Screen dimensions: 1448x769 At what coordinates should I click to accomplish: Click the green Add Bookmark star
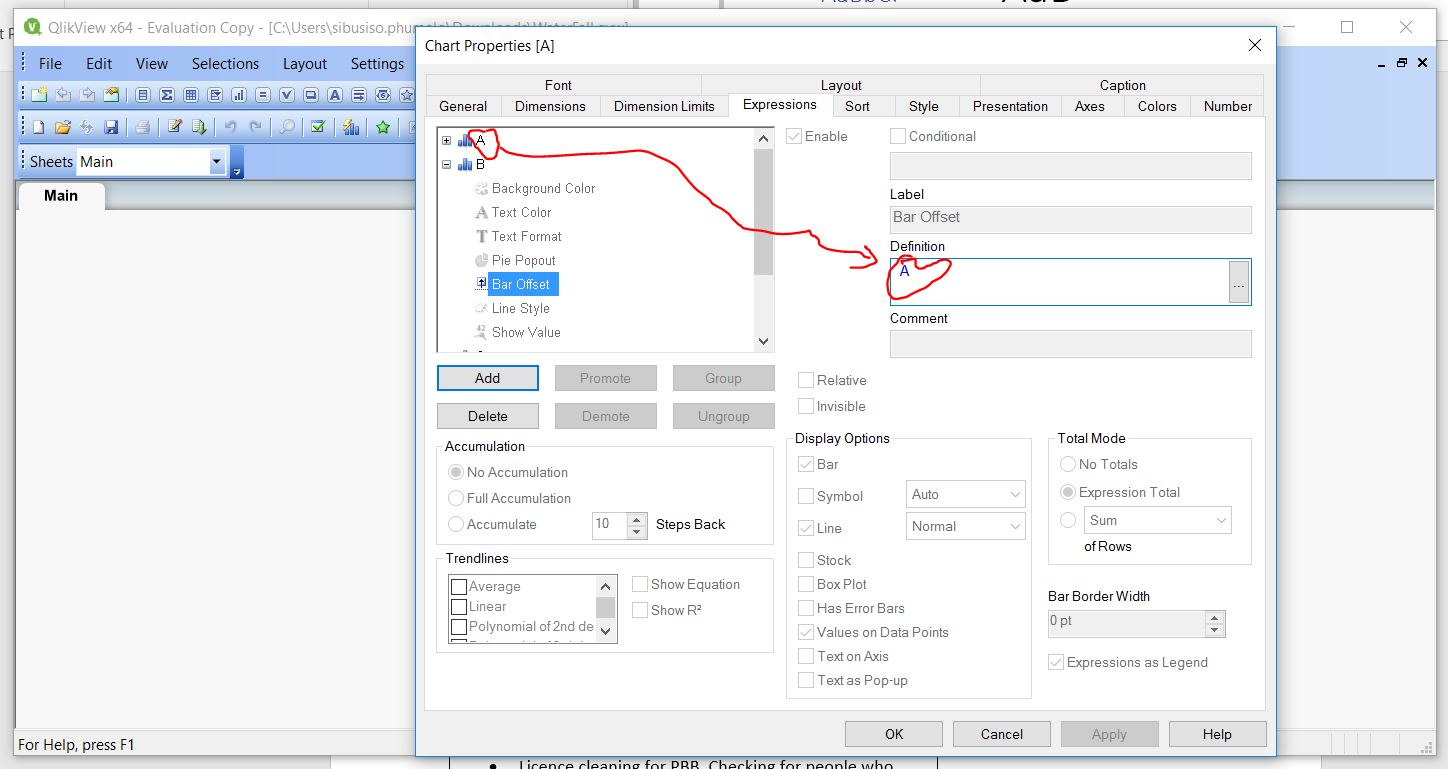383,127
